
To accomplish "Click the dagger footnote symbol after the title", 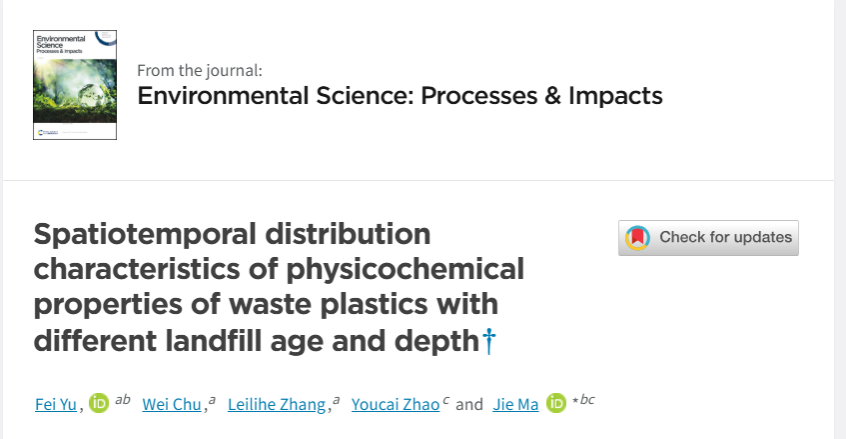I will click(489, 342).
